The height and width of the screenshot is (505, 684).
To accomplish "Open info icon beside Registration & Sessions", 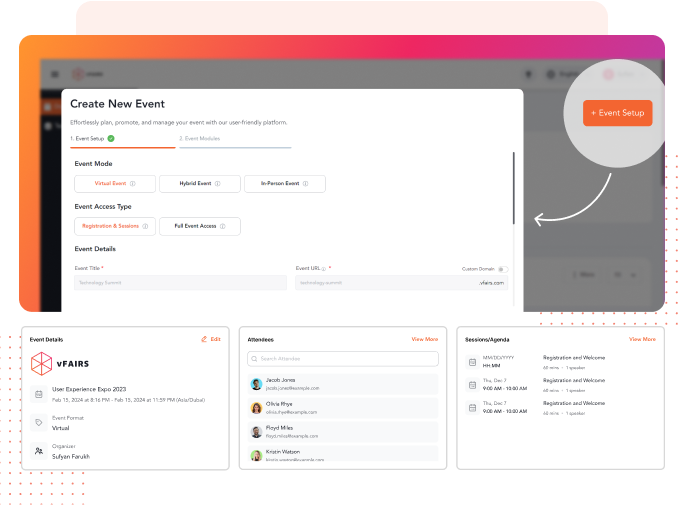I will [145, 226].
